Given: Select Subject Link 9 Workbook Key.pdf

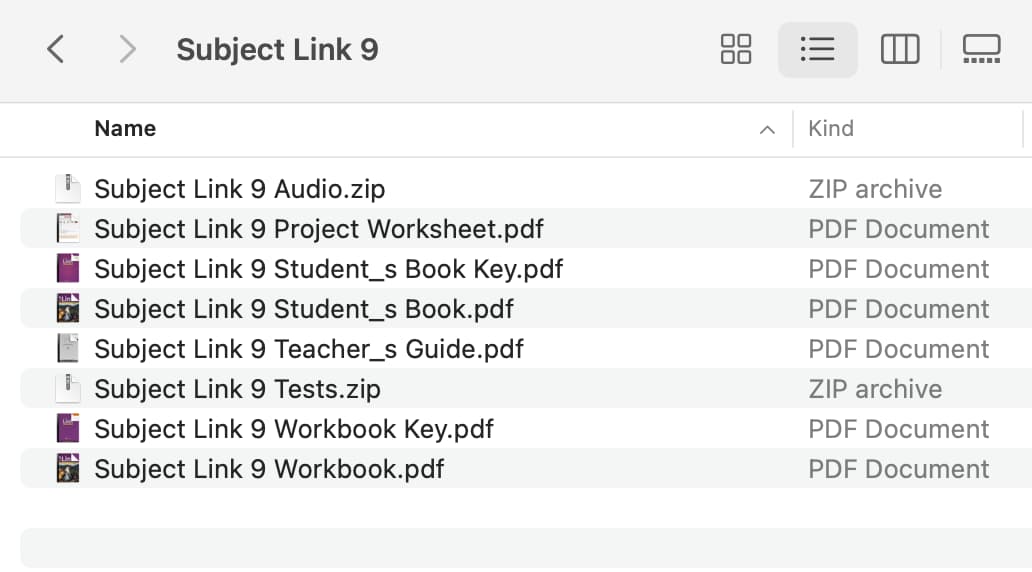Looking at the screenshot, I should coord(526,429).
